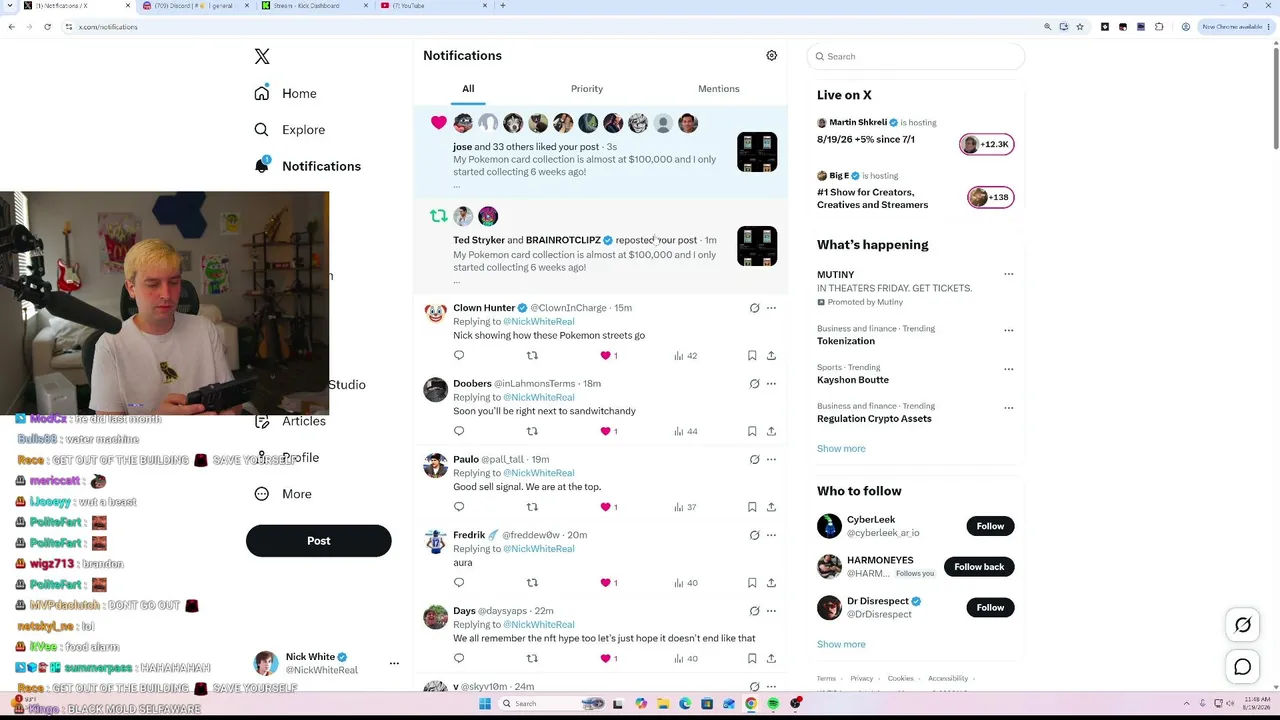
Task: Switch to the Priority tab
Action: point(587,89)
